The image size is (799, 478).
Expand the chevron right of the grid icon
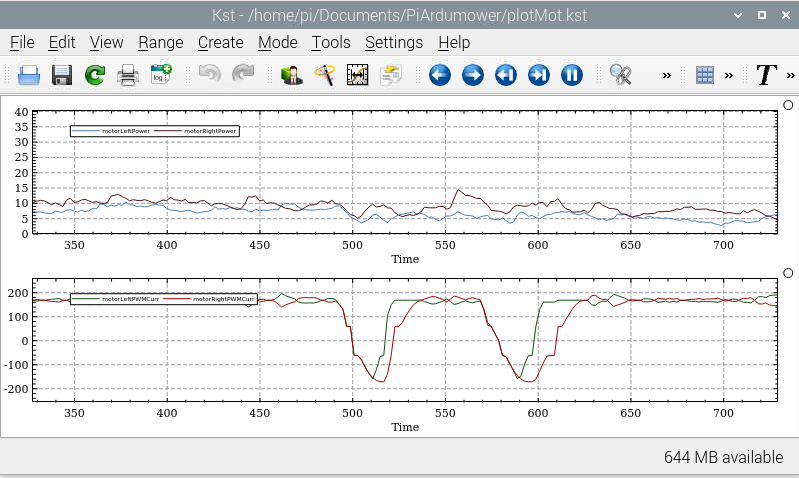click(729, 76)
